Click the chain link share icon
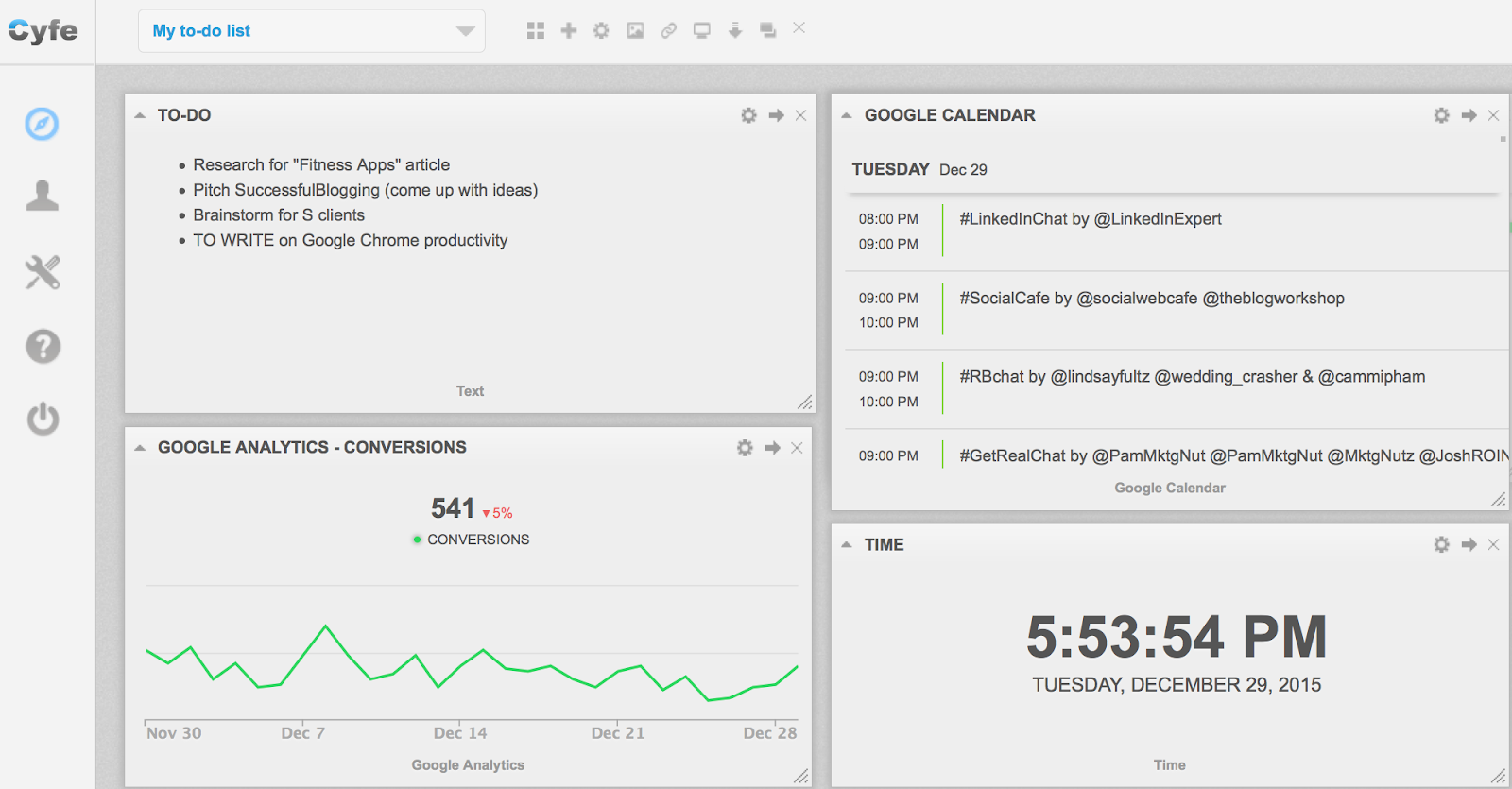The height and width of the screenshot is (789, 1512). pos(668,31)
